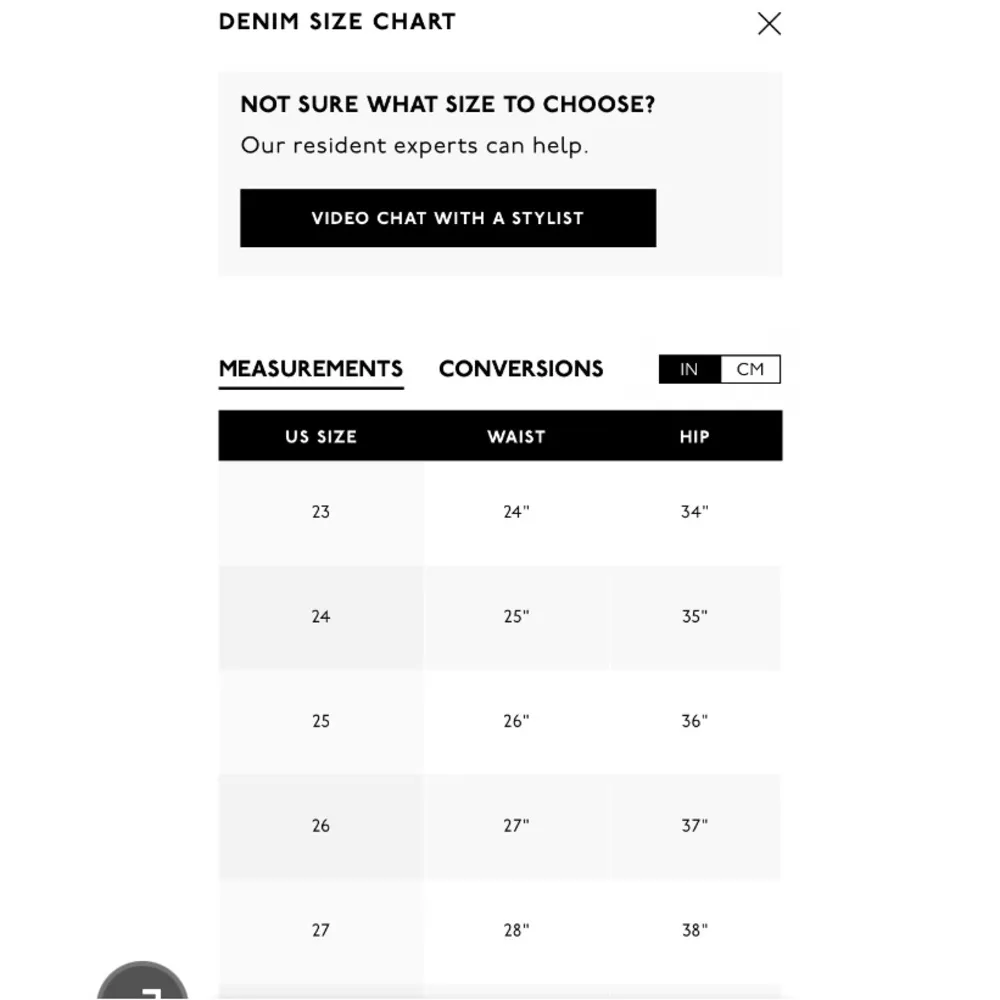The width and height of the screenshot is (1000, 1000).
Task: Close the denim size chart panel
Action: [x=769, y=24]
